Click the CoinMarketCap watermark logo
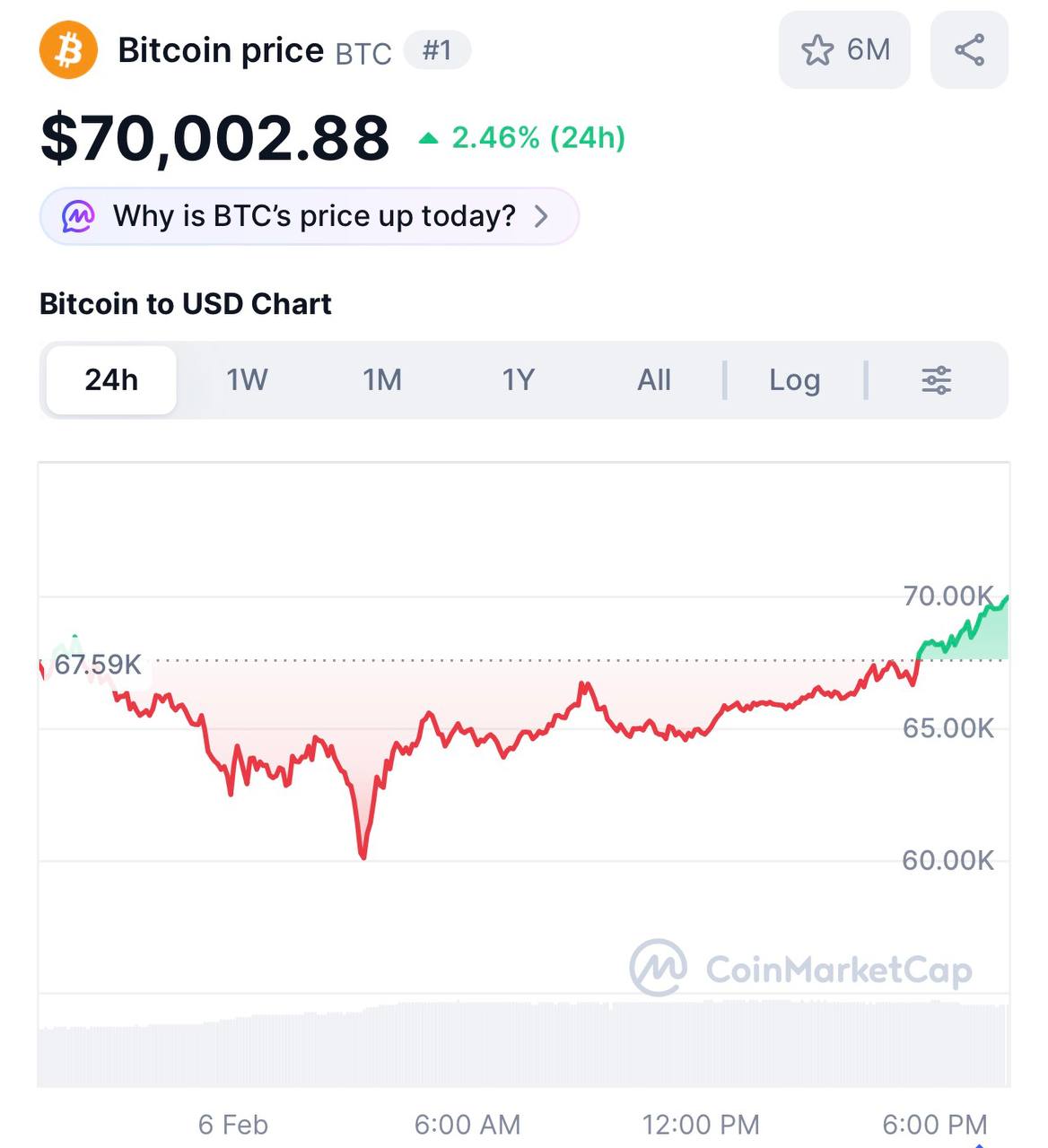 (659, 968)
